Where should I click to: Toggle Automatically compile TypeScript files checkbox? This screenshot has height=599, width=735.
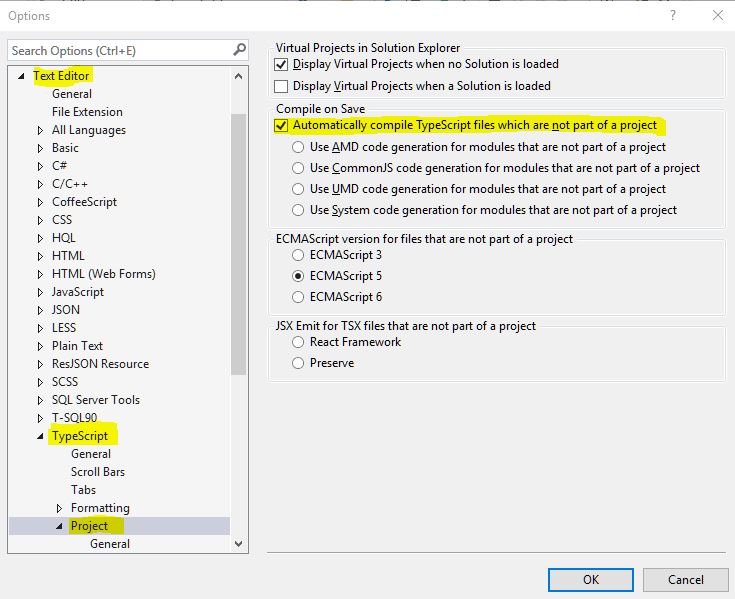pyautogui.click(x=281, y=126)
